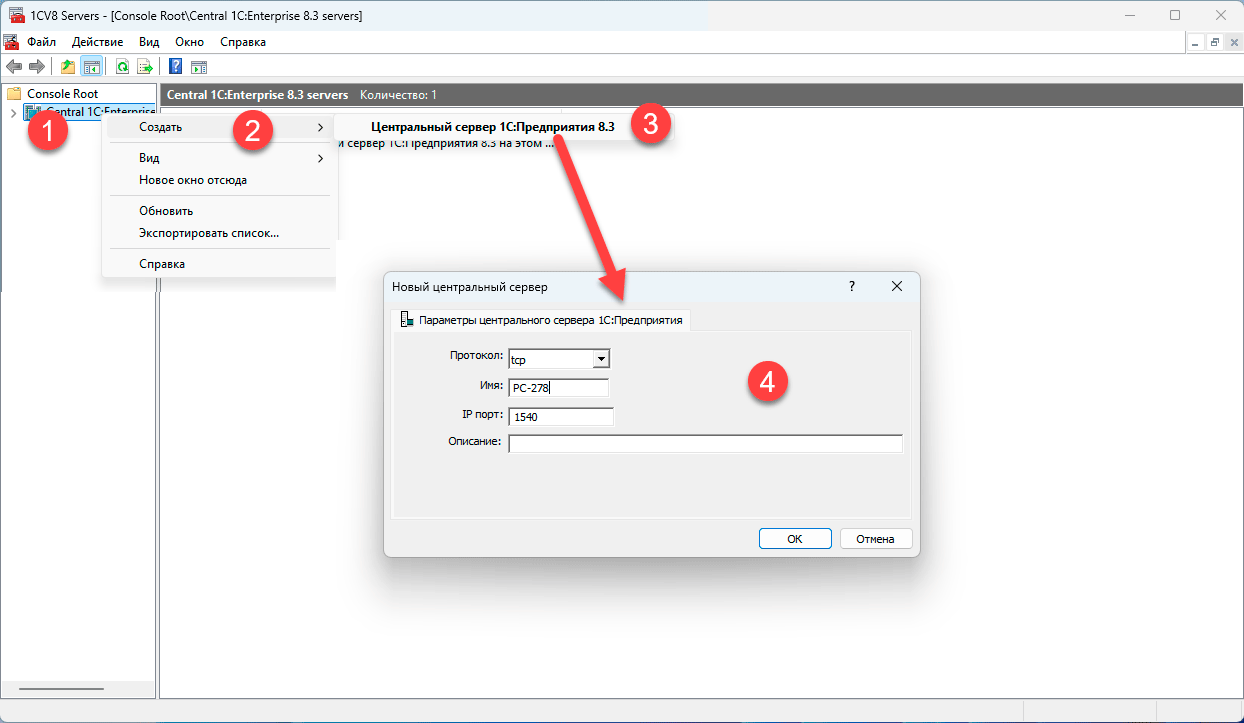
Task: Click the Описание text field
Action: point(705,443)
